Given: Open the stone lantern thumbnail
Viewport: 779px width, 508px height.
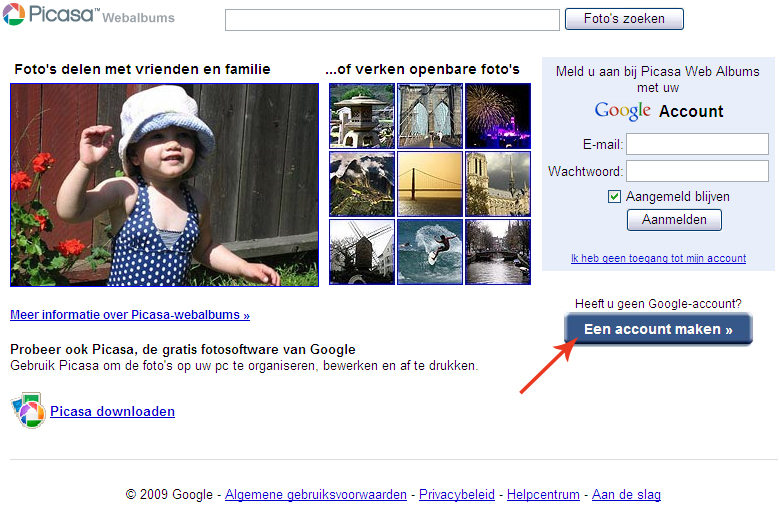Looking at the screenshot, I should (x=361, y=116).
